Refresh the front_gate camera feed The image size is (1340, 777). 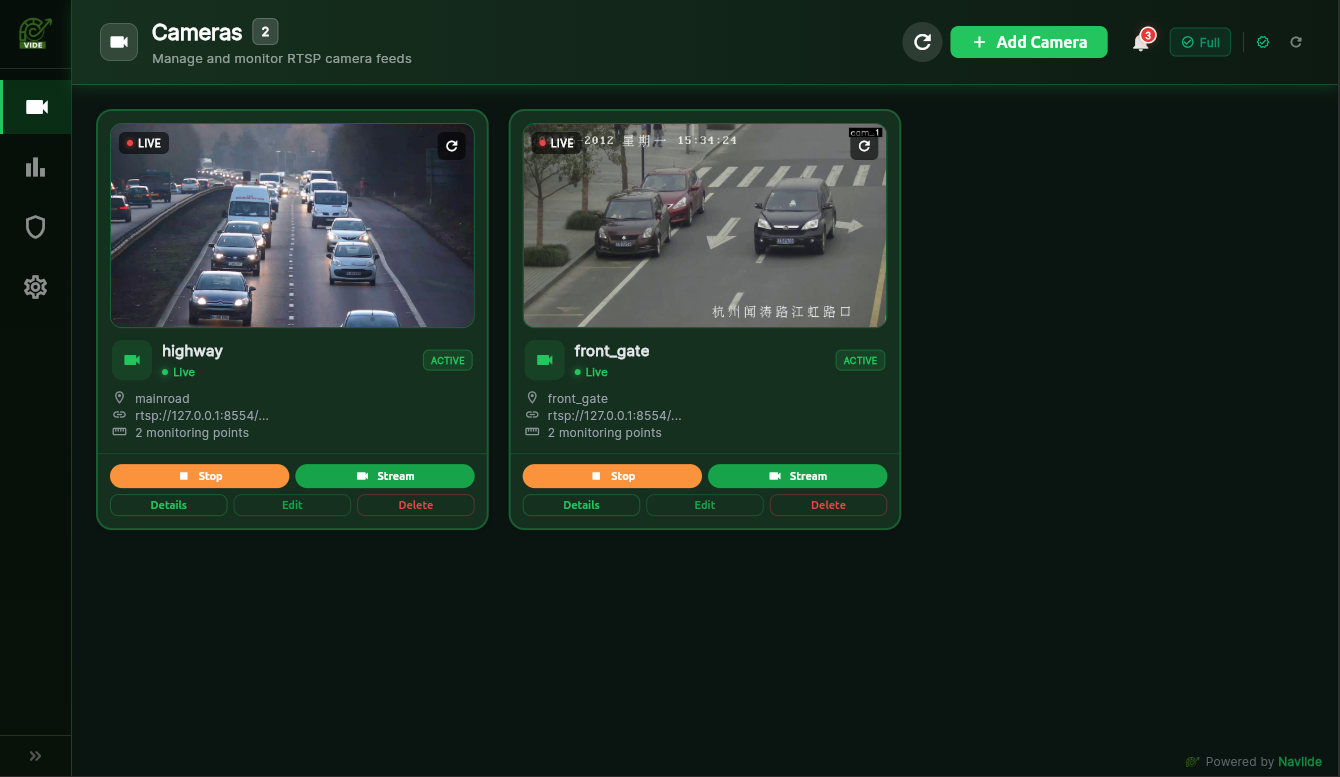pos(864,146)
